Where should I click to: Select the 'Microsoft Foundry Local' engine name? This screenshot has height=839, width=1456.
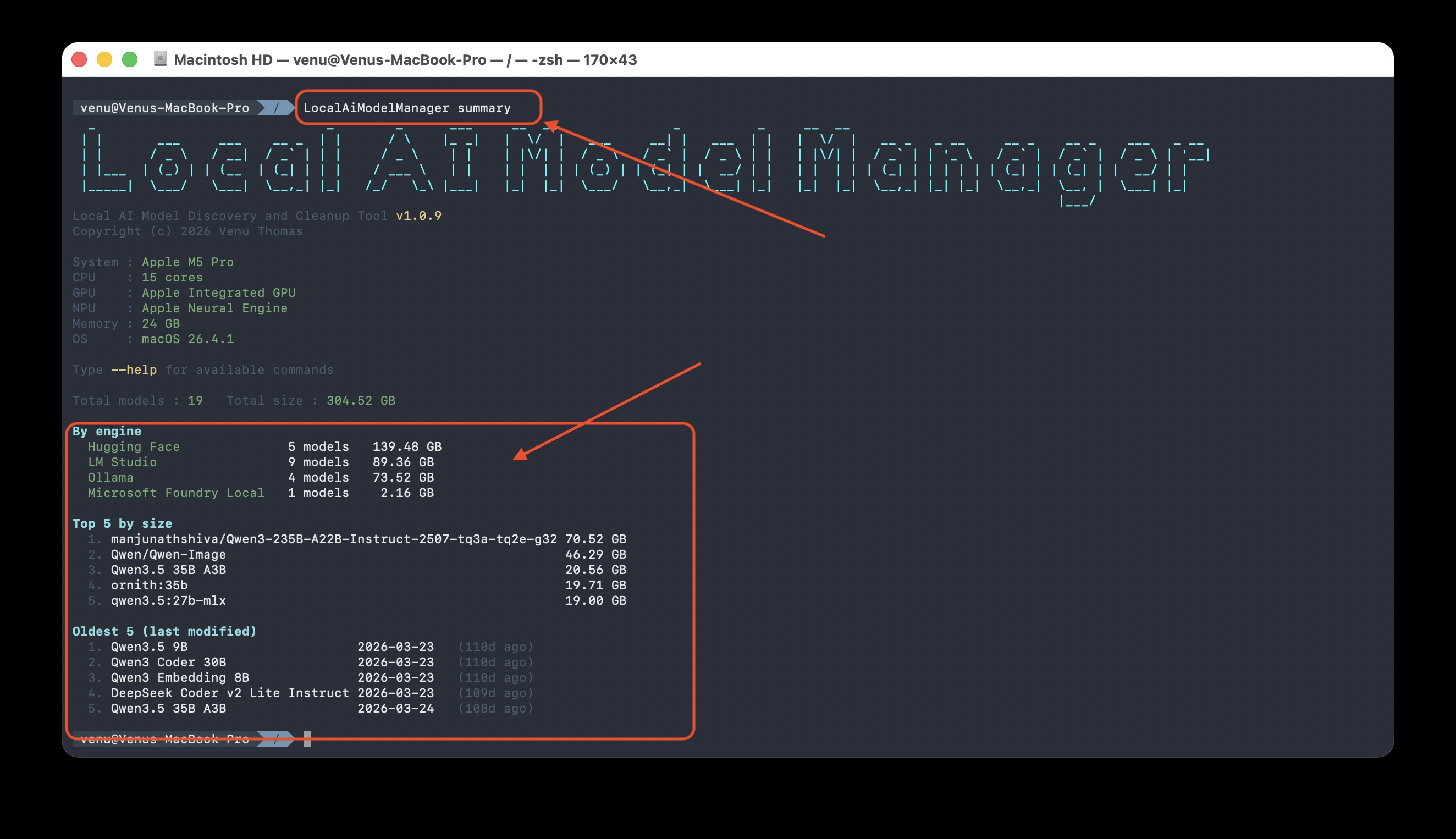coord(177,493)
